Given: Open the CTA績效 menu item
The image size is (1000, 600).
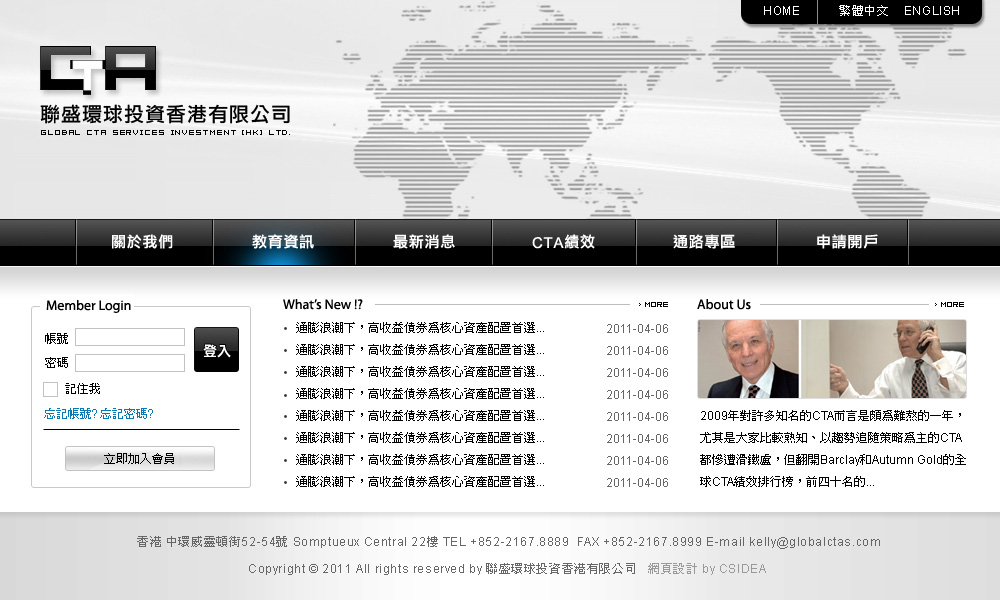Looking at the screenshot, I should 563,242.
